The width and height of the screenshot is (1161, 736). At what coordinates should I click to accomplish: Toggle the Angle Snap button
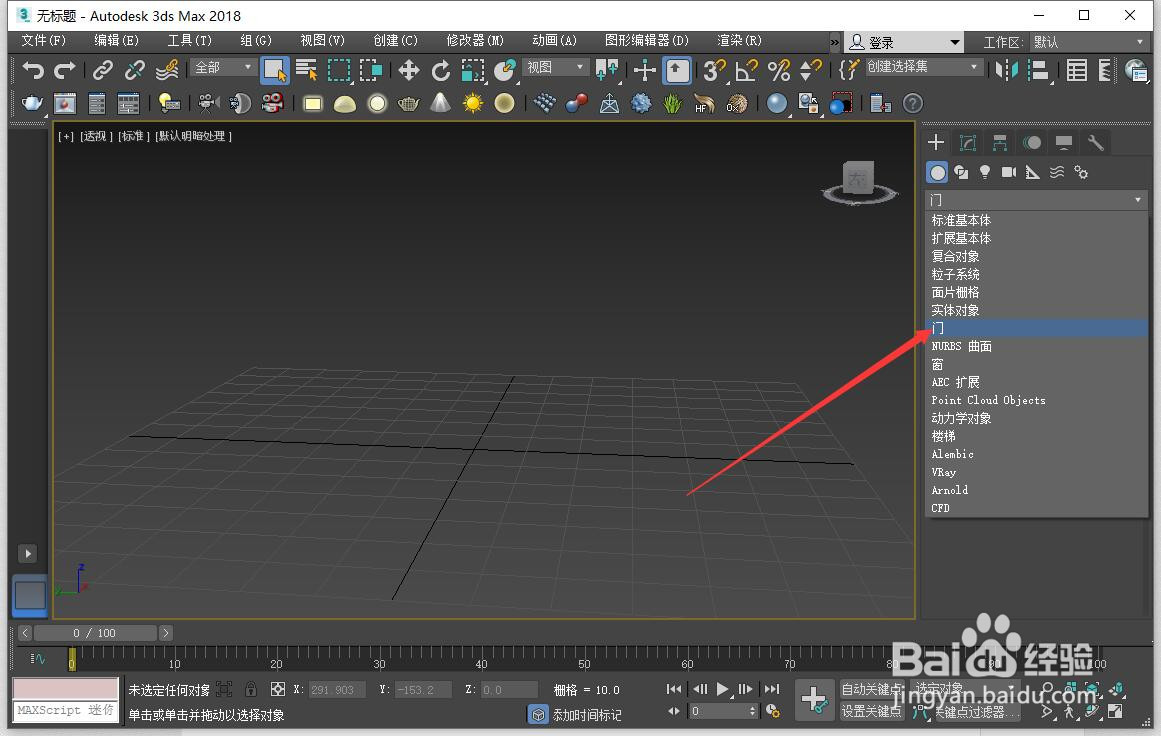pyautogui.click(x=746, y=70)
